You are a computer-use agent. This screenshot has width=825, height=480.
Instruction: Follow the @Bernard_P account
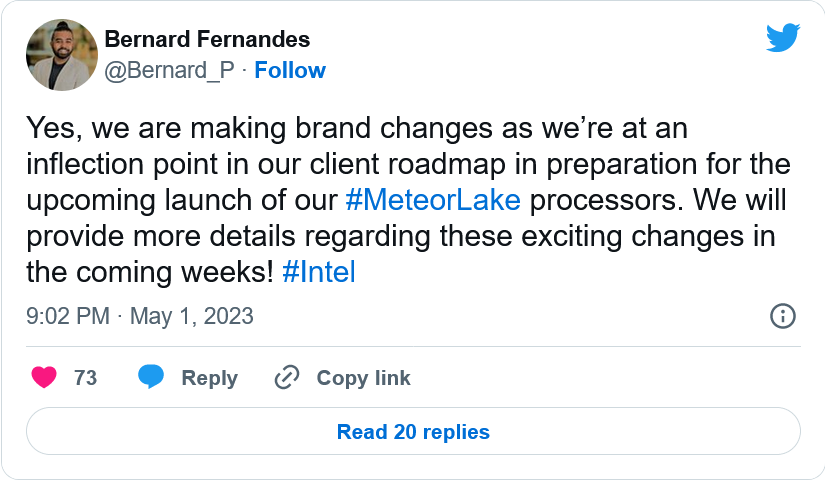point(290,70)
